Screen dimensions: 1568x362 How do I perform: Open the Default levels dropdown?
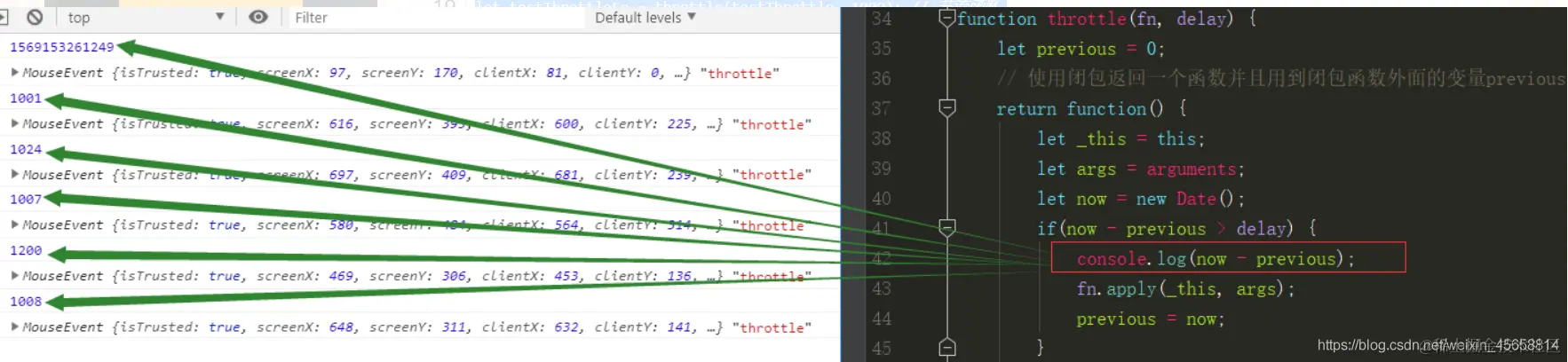pos(645,17)
